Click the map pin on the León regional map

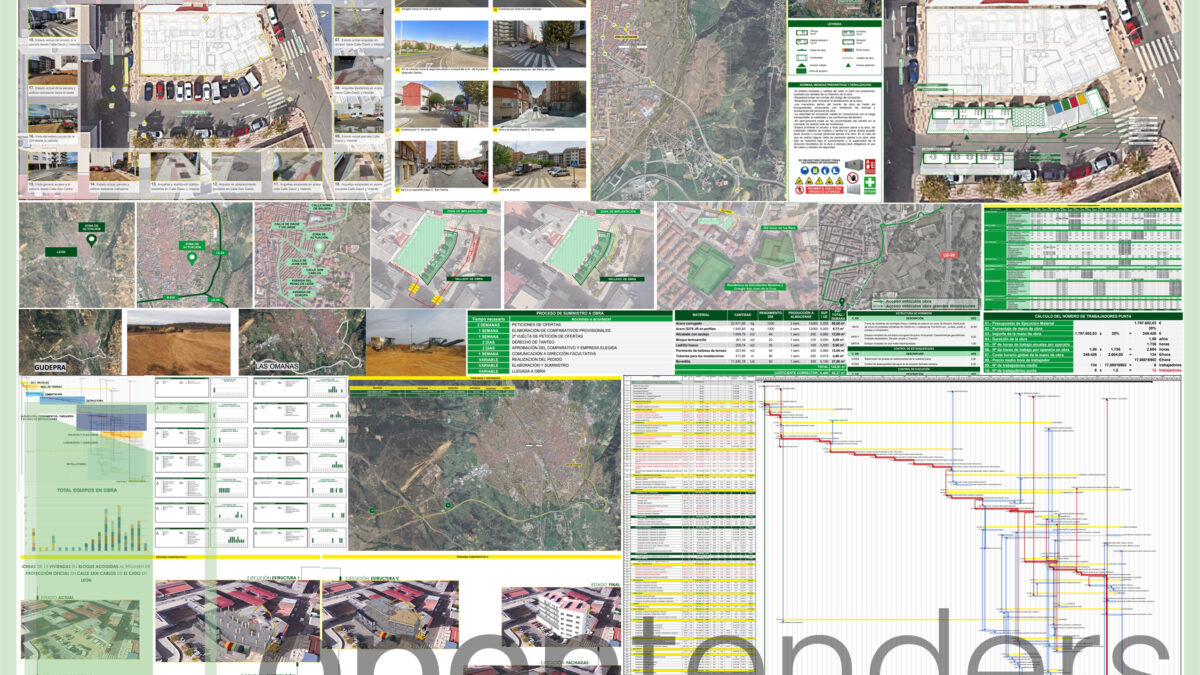tap(90, 239)
